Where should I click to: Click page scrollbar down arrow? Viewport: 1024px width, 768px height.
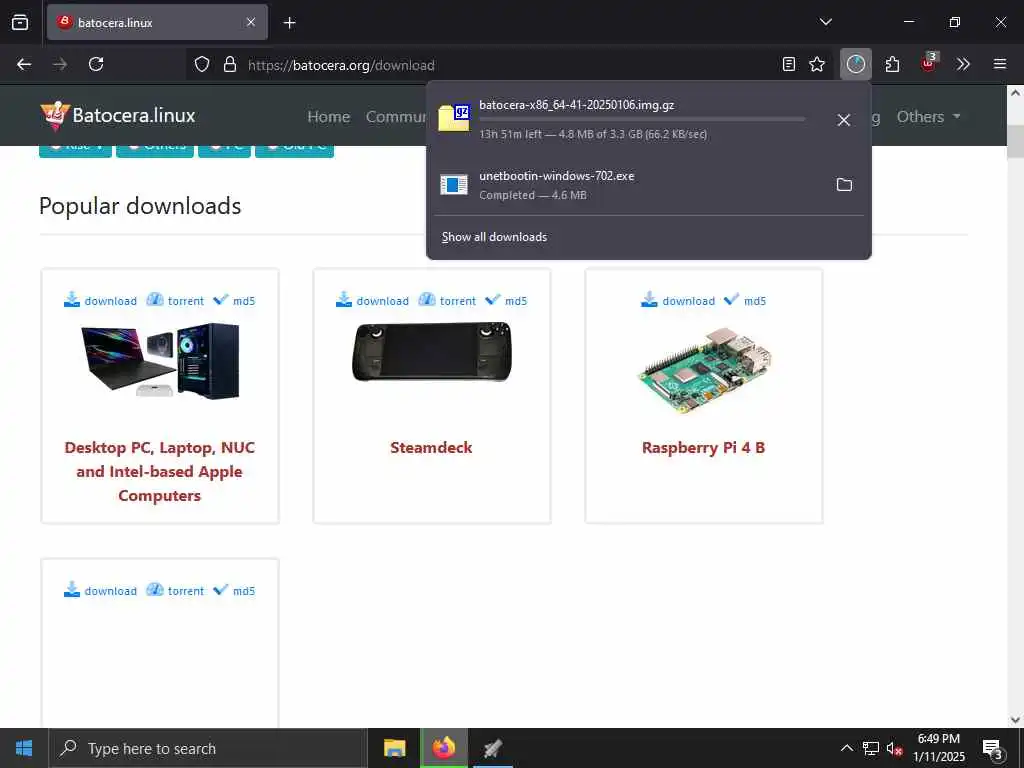tap(1016, 720)
